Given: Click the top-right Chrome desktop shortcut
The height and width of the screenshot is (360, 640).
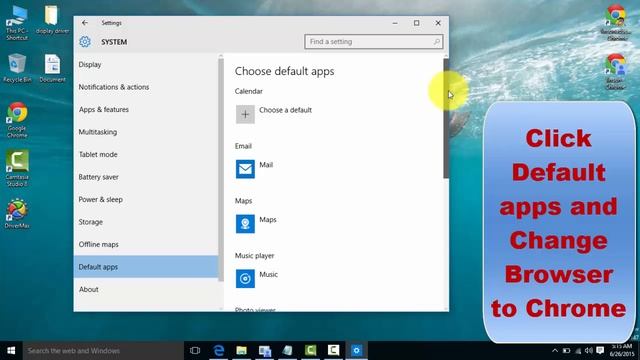Looking at the screenshot, I should 616,22.
